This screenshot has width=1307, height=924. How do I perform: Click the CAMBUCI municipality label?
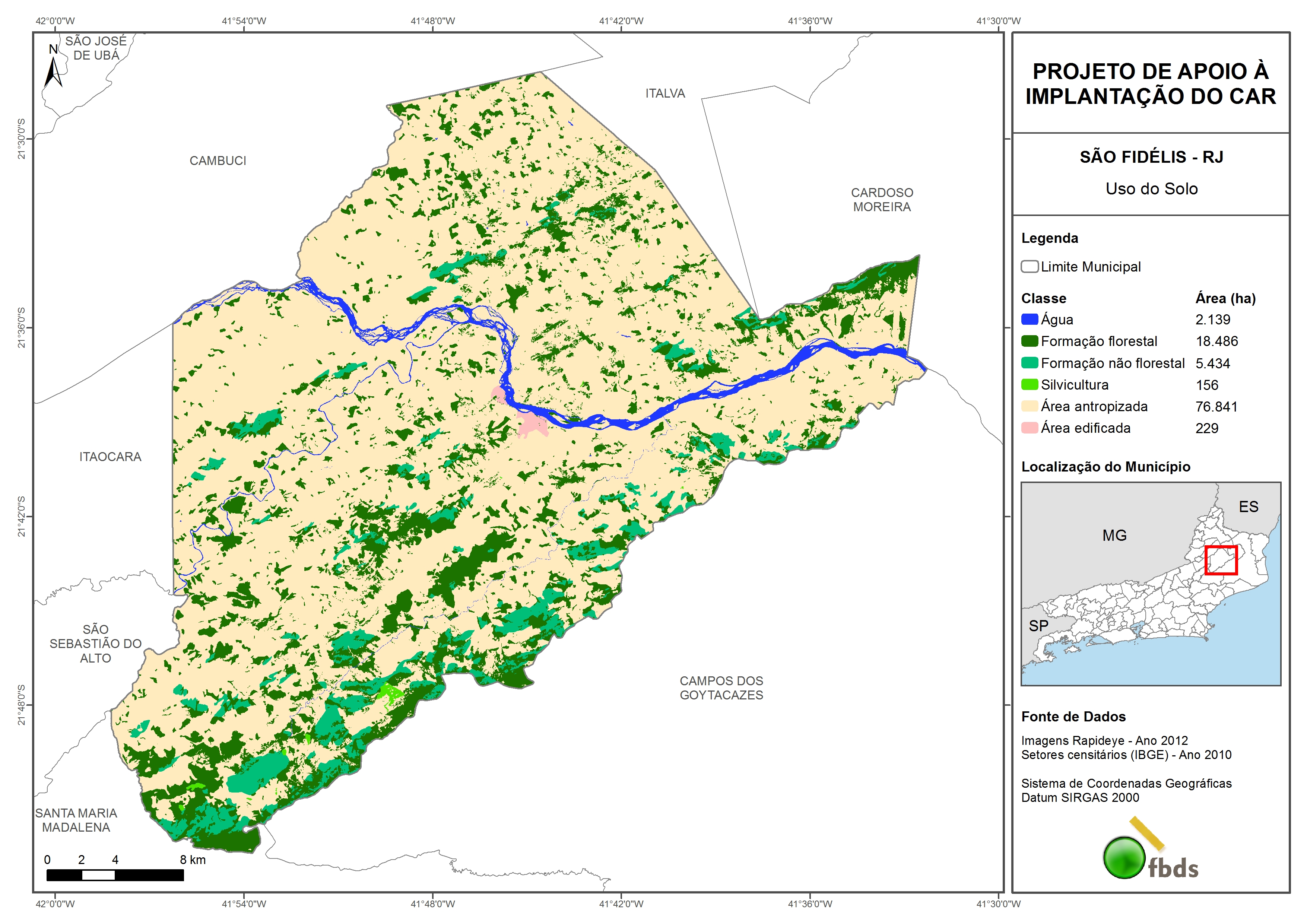(218, 161)
